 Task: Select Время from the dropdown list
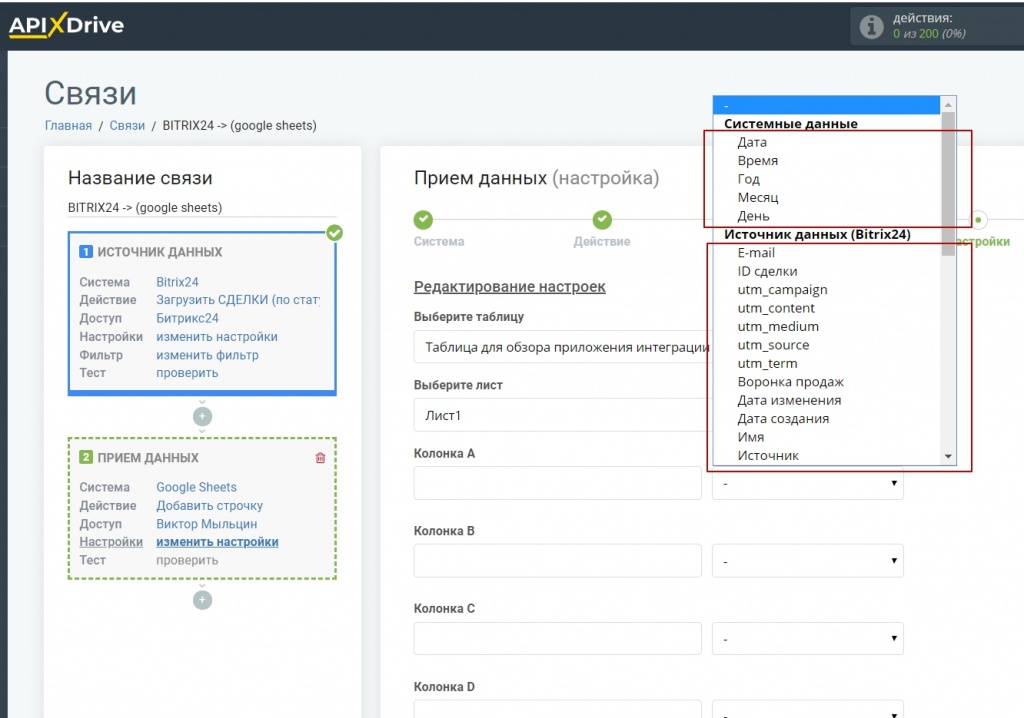tap(826, 160)
